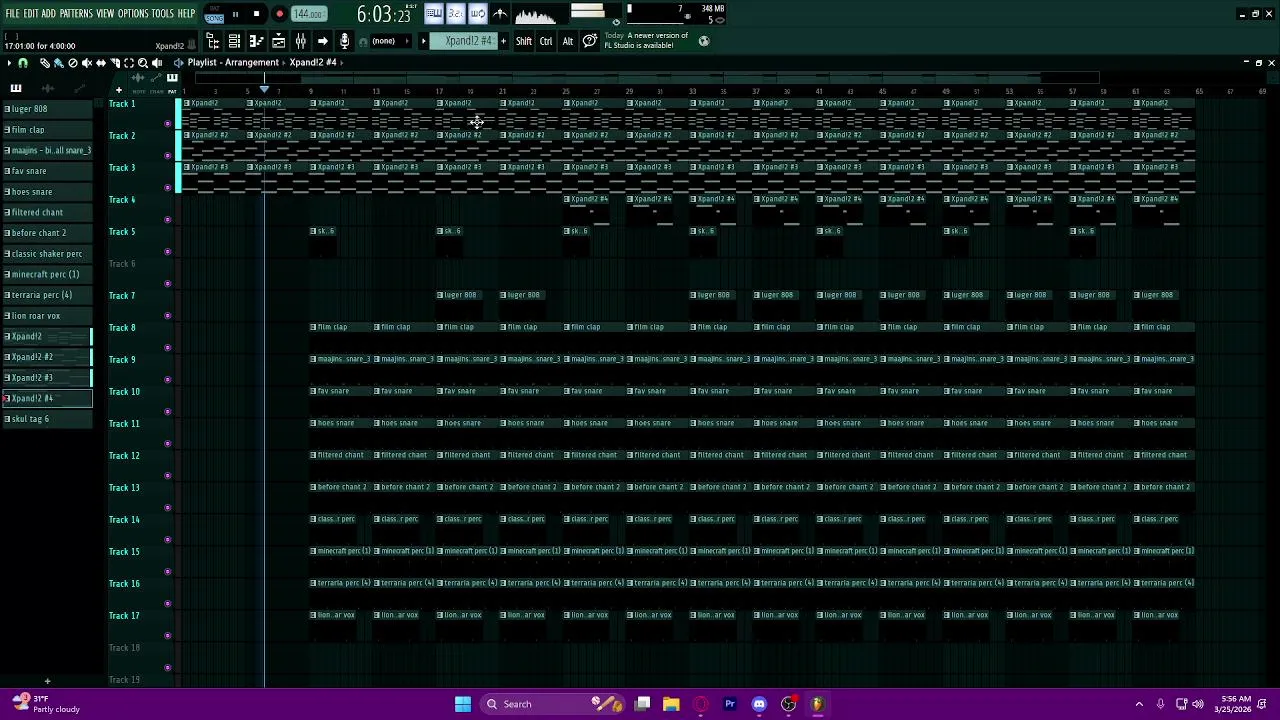Open Discord from the taskbar

[x=759, y=704]
